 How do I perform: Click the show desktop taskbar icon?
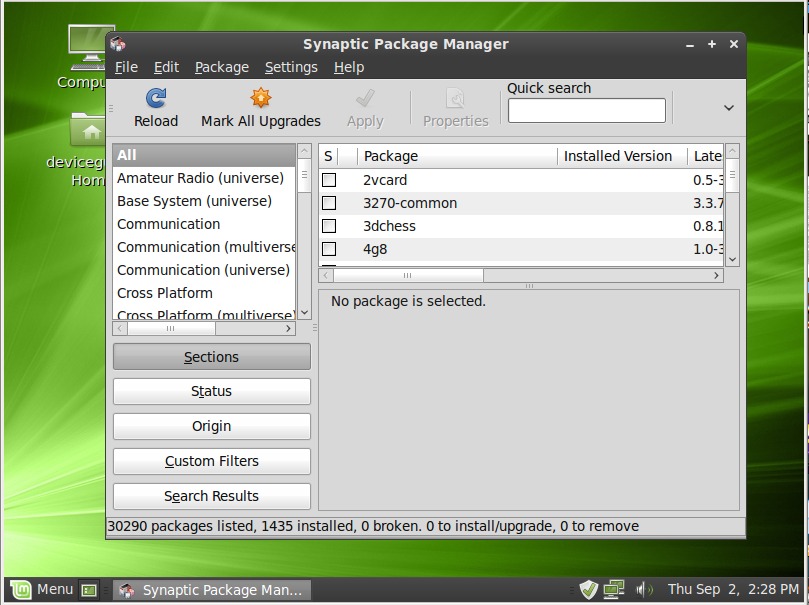[89, 590]
